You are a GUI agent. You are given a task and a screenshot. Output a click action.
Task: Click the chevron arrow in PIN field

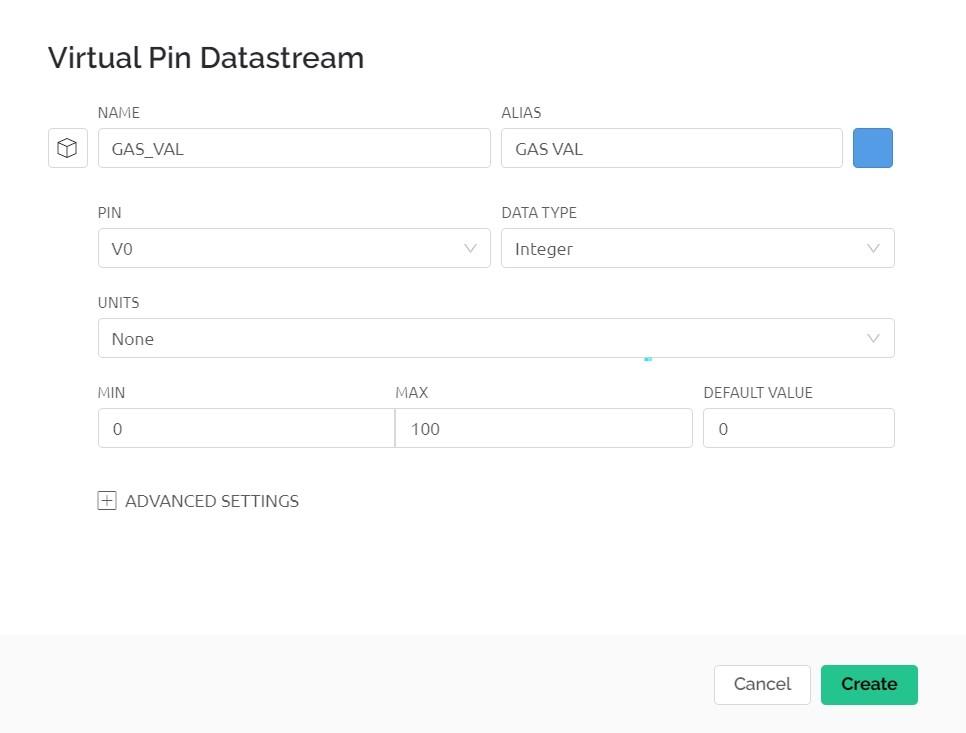pyautogui.click(x=471, y=249)
